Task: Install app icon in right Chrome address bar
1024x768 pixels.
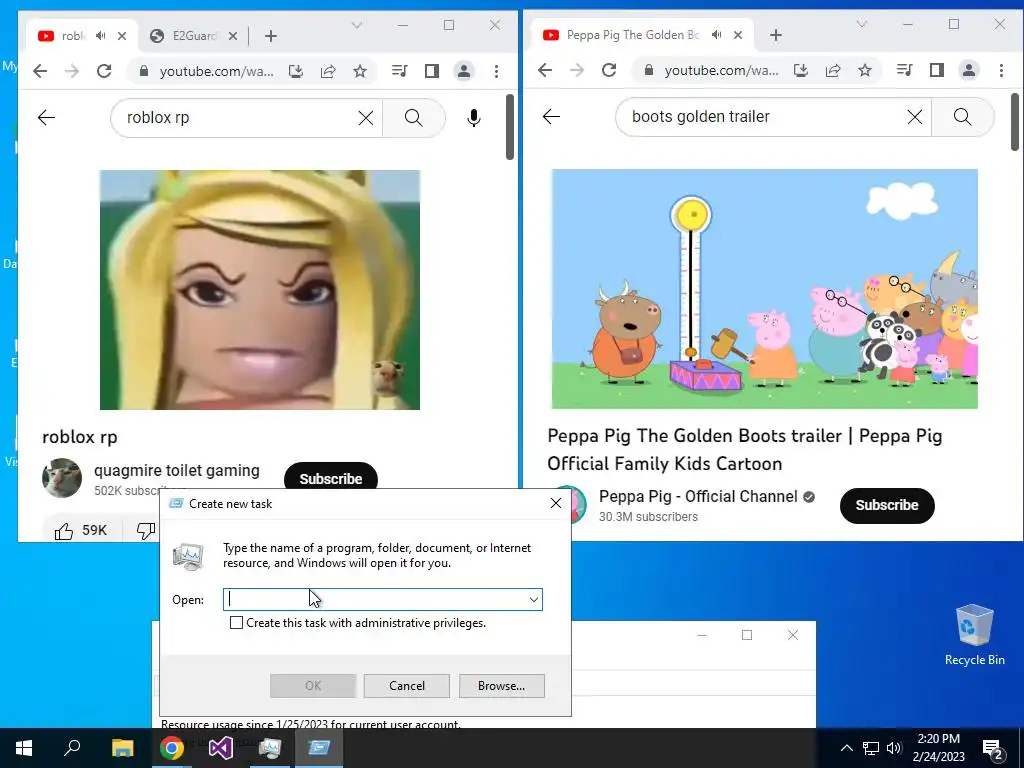Action: coord(801,70)
